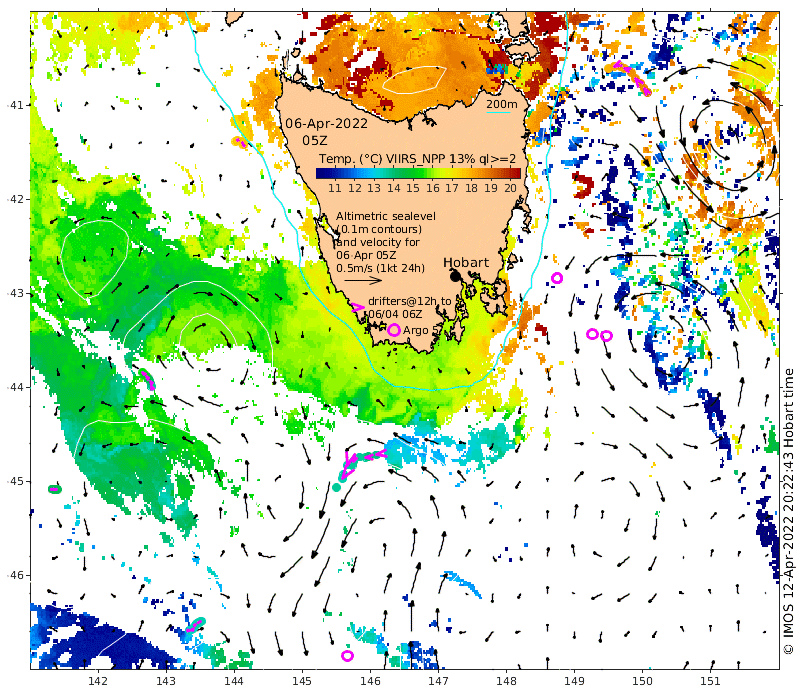
Task: Click longitude axis label '147'
Action: pyautogui.click(x=438, y=681)
